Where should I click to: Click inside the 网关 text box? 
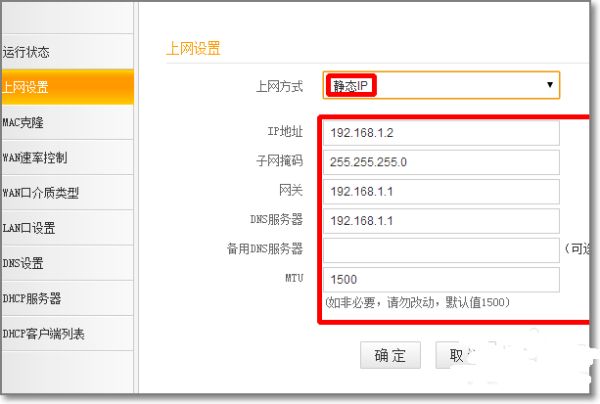(441, 191)
